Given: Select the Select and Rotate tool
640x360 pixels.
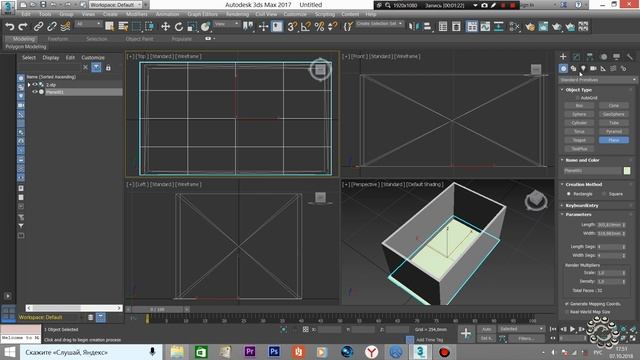Looking at the screenshot, I should [179, 27].
